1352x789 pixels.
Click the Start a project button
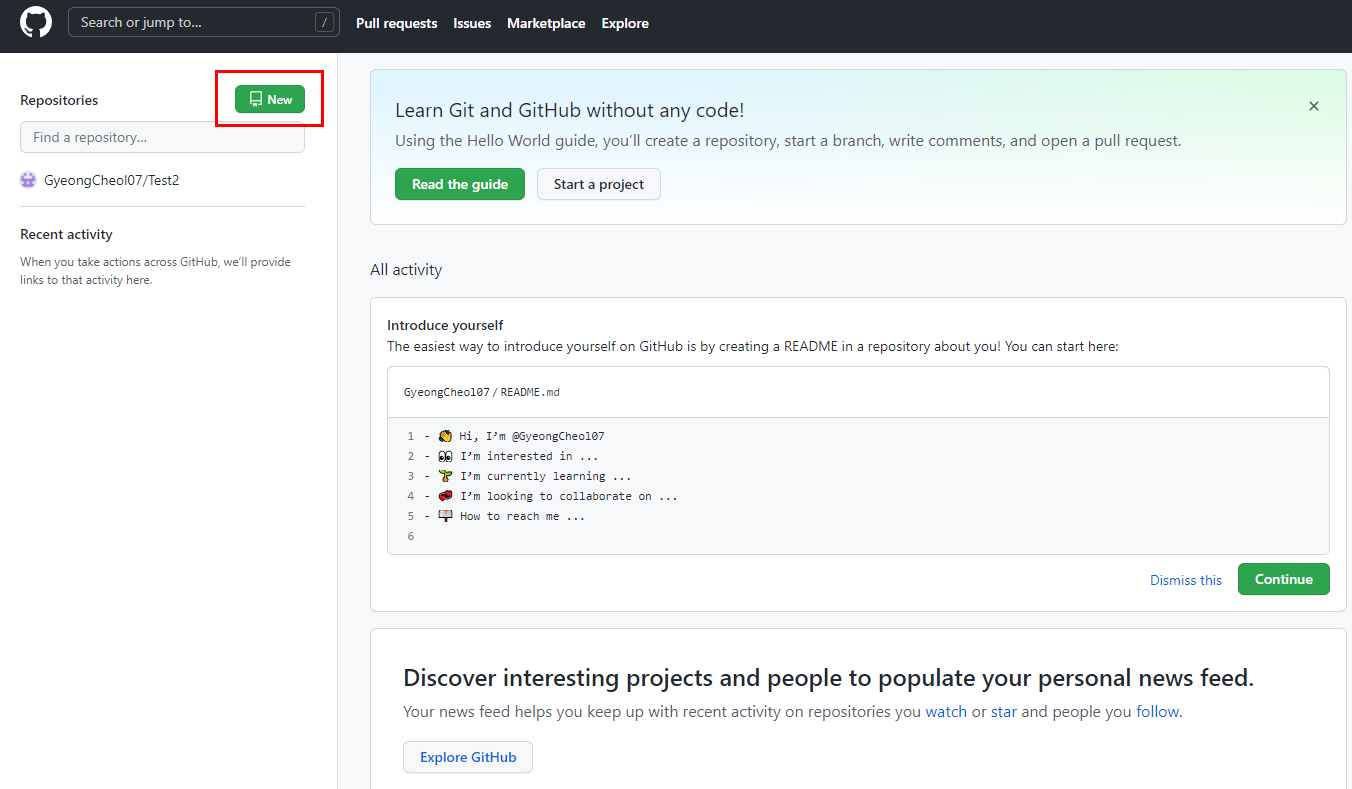pyautogui.click(x=599, y=184)
